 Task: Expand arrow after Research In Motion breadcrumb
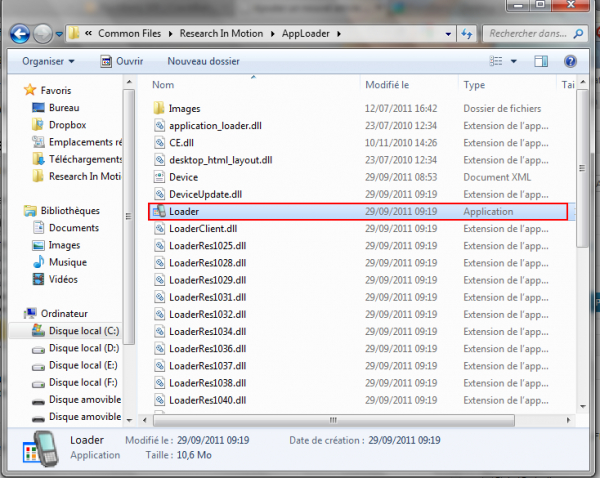tap(273, 34)
